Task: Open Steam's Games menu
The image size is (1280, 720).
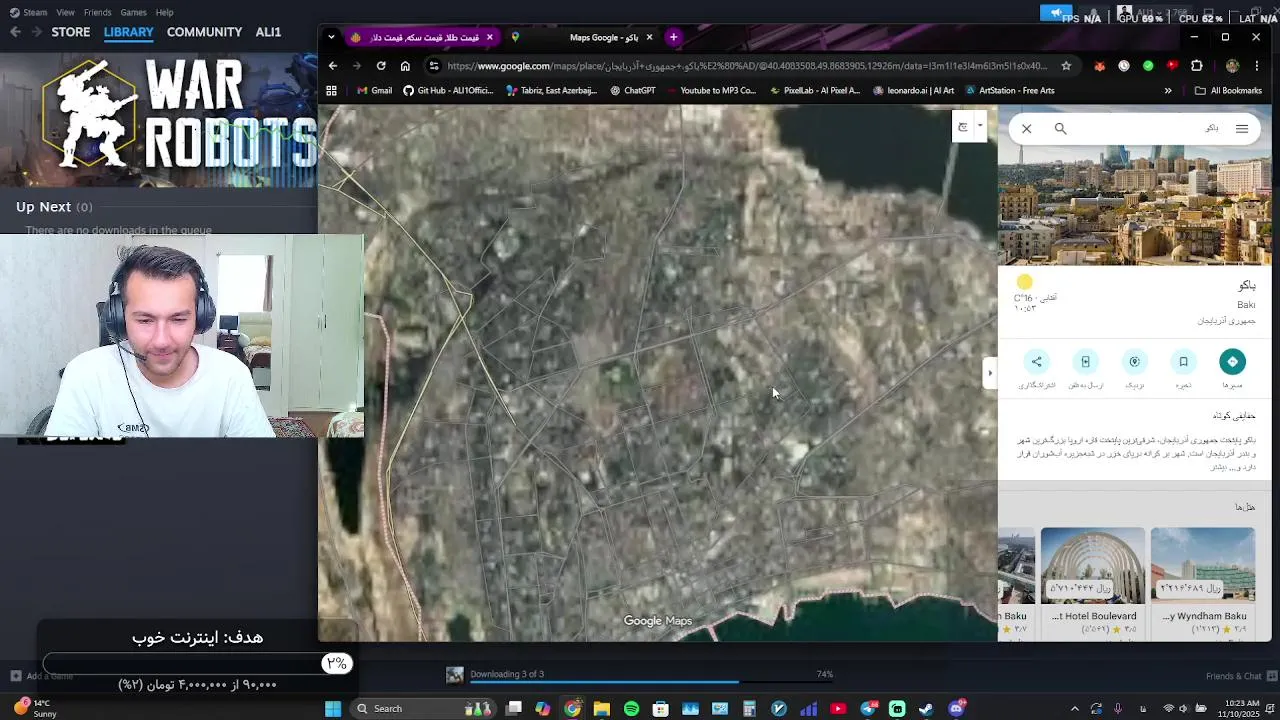Action: (x=133, y=12)
